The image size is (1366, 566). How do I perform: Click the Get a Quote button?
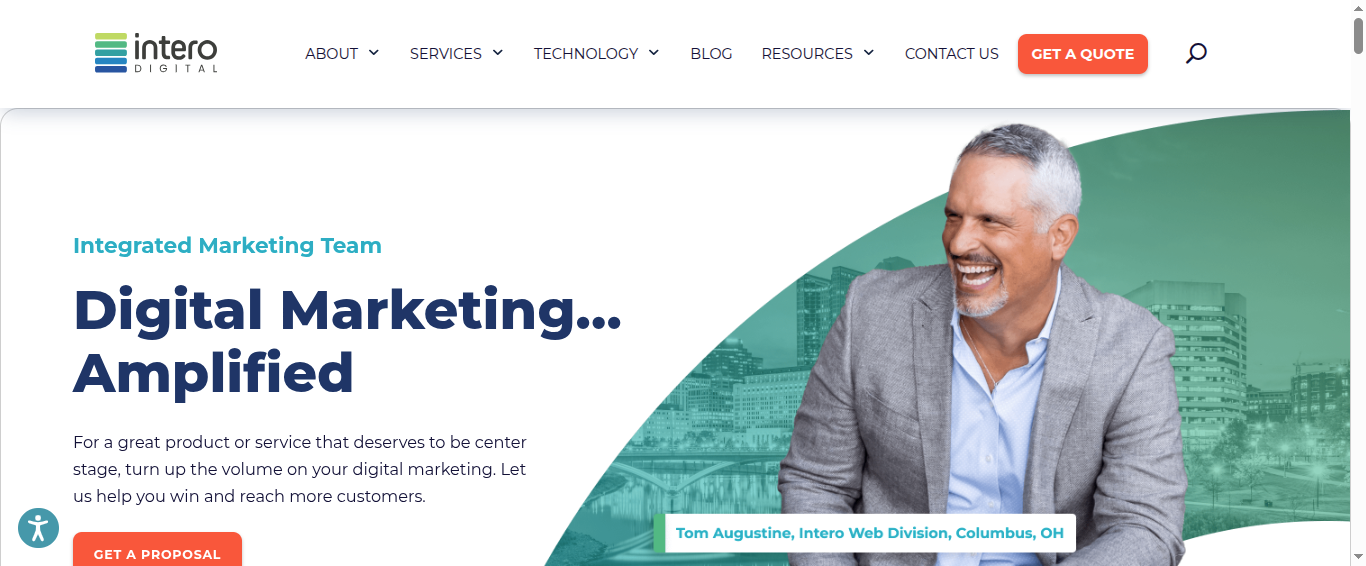(1083, 54)
